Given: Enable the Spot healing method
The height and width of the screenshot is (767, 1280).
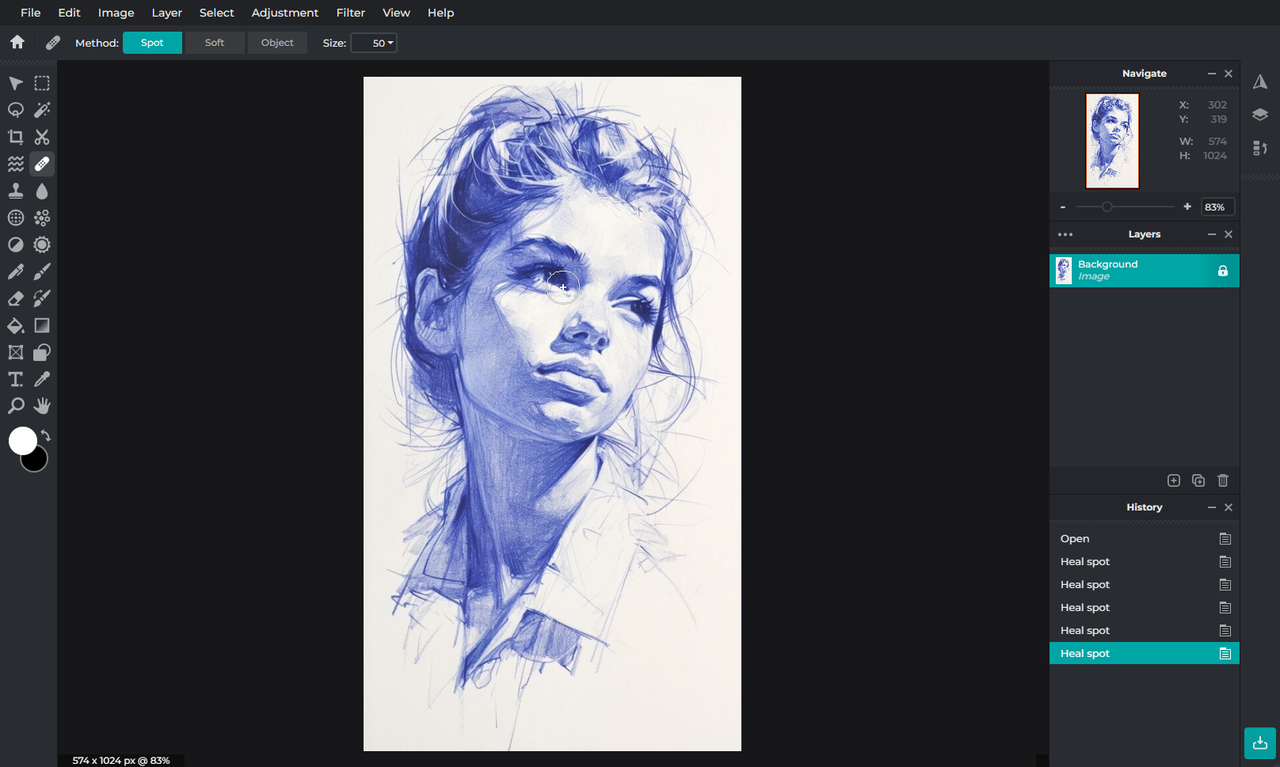Looking at the screenshot, I should tap(152, 42).
